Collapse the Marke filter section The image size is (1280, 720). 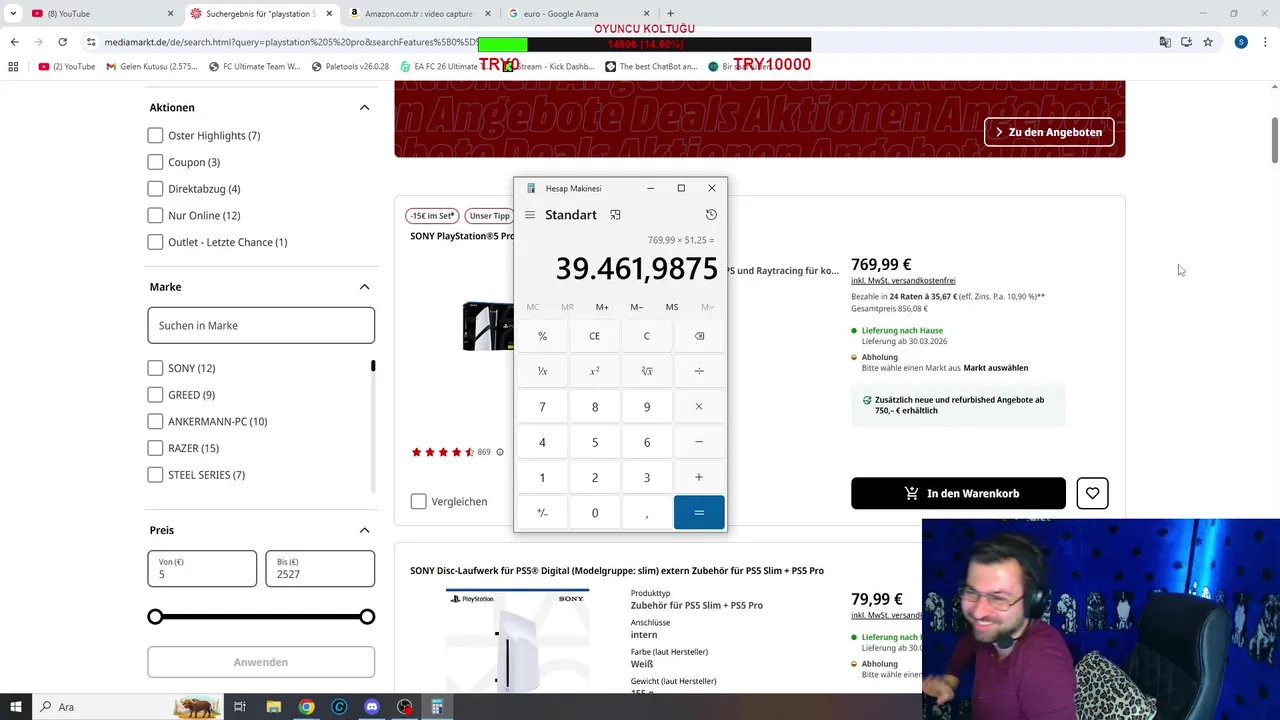point(364,287)
